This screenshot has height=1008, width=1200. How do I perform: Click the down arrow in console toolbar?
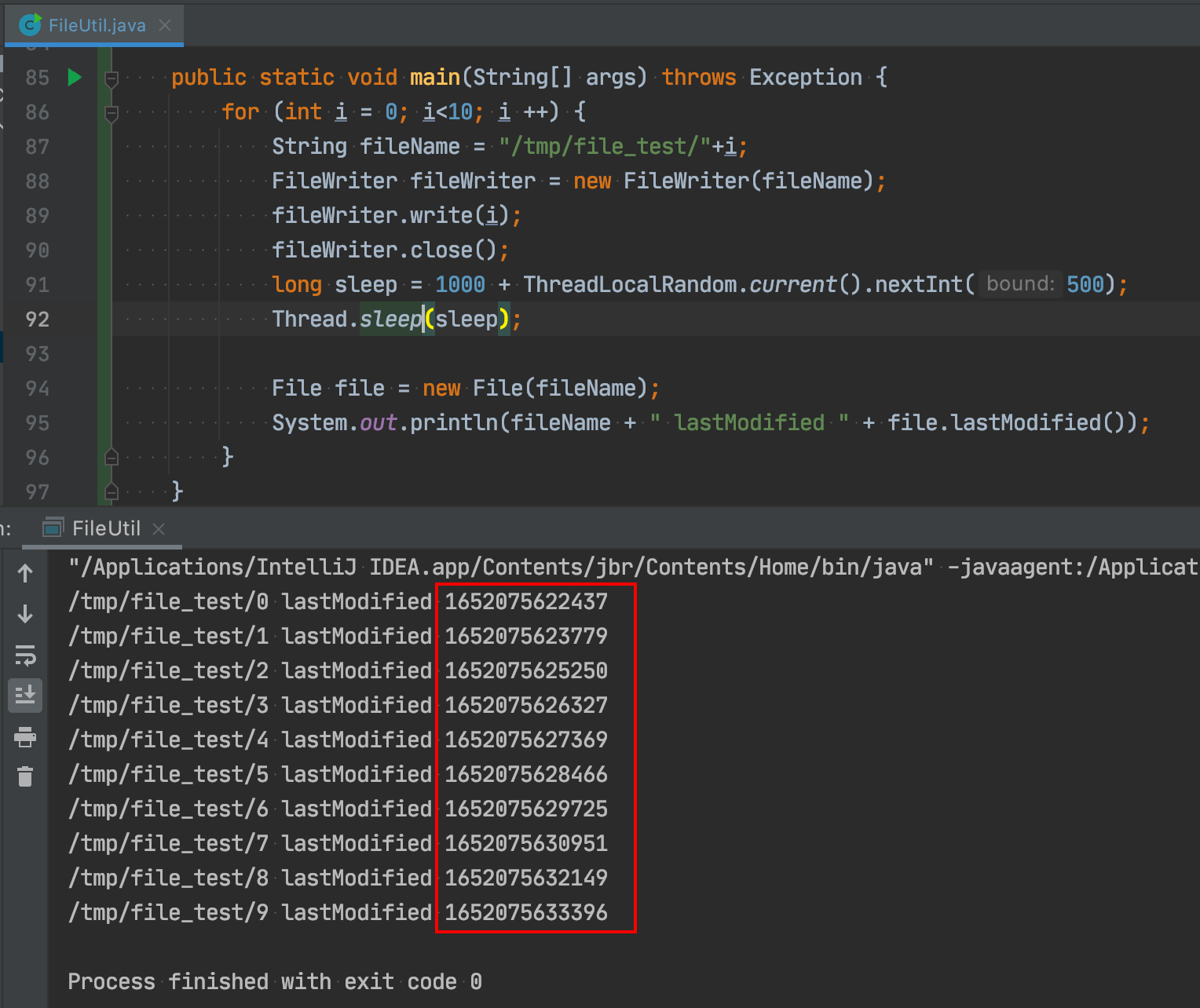[25, 613]
